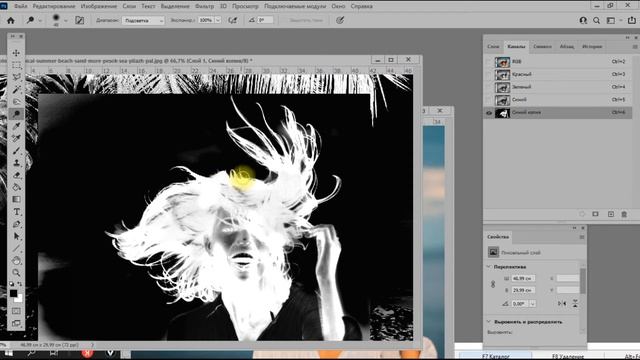
Task: Set the foreground color swatch
Action: [x=13, y=293]
